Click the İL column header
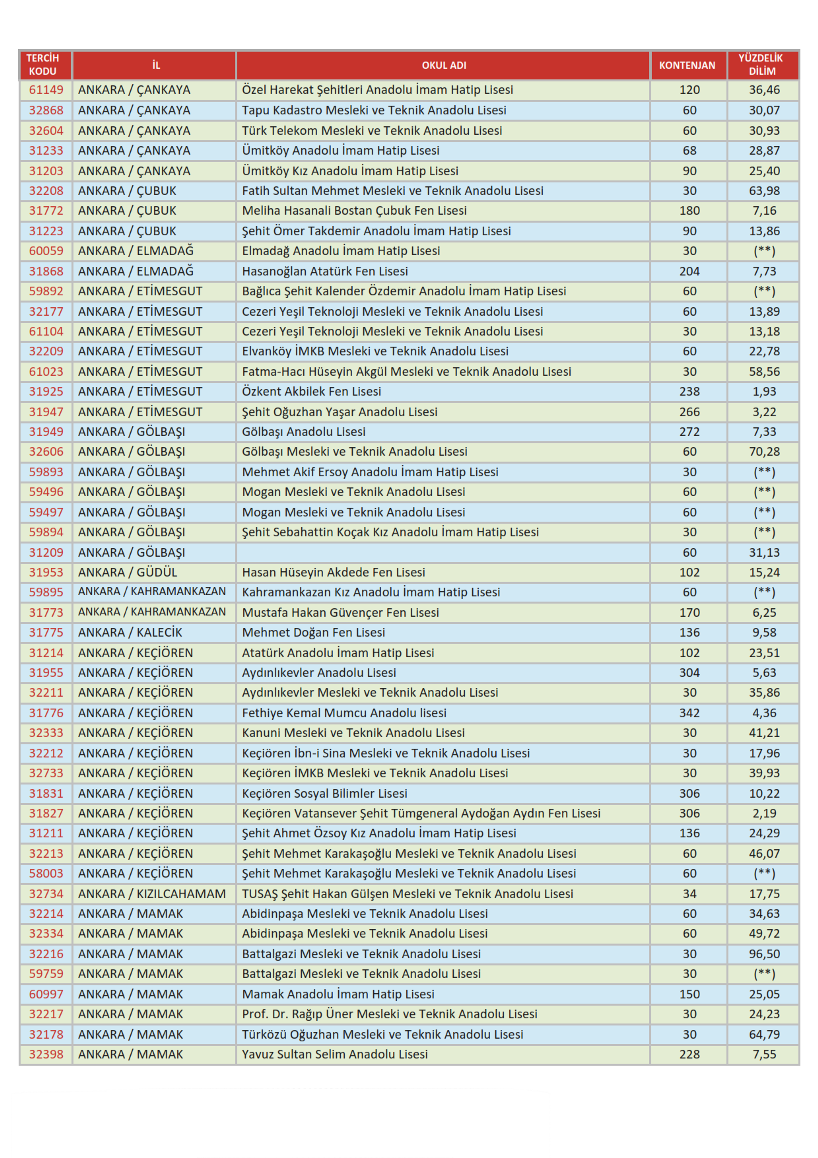The height and width of the screenshot is (1158, 818). (155, 65)
